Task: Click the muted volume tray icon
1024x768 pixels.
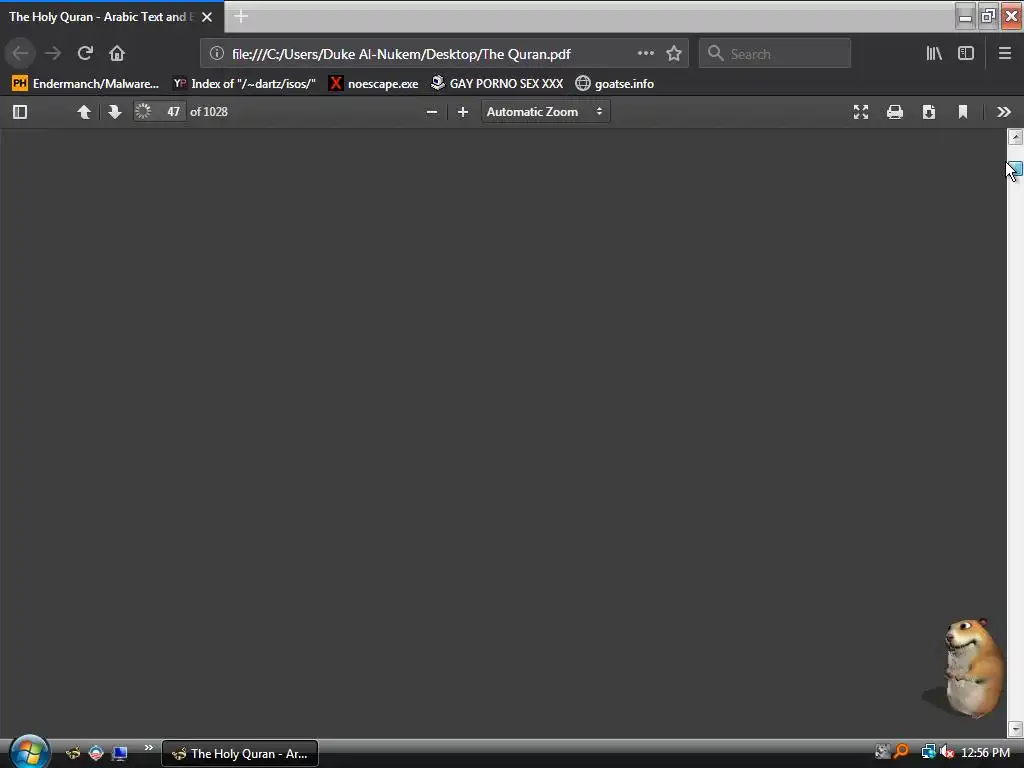Action: click(947, 752)
